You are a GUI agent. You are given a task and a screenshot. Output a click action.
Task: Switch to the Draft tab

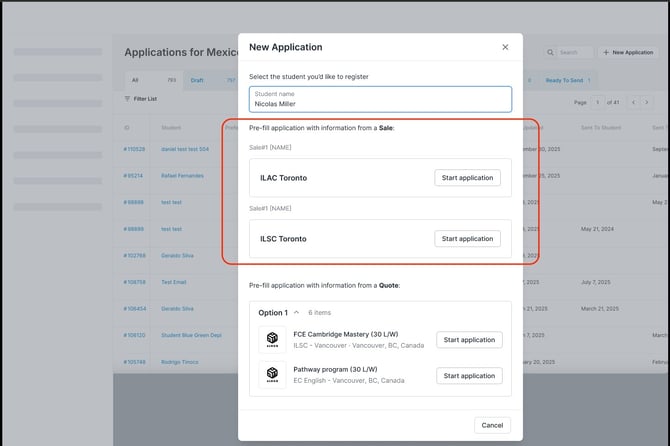tap(198, 80)
